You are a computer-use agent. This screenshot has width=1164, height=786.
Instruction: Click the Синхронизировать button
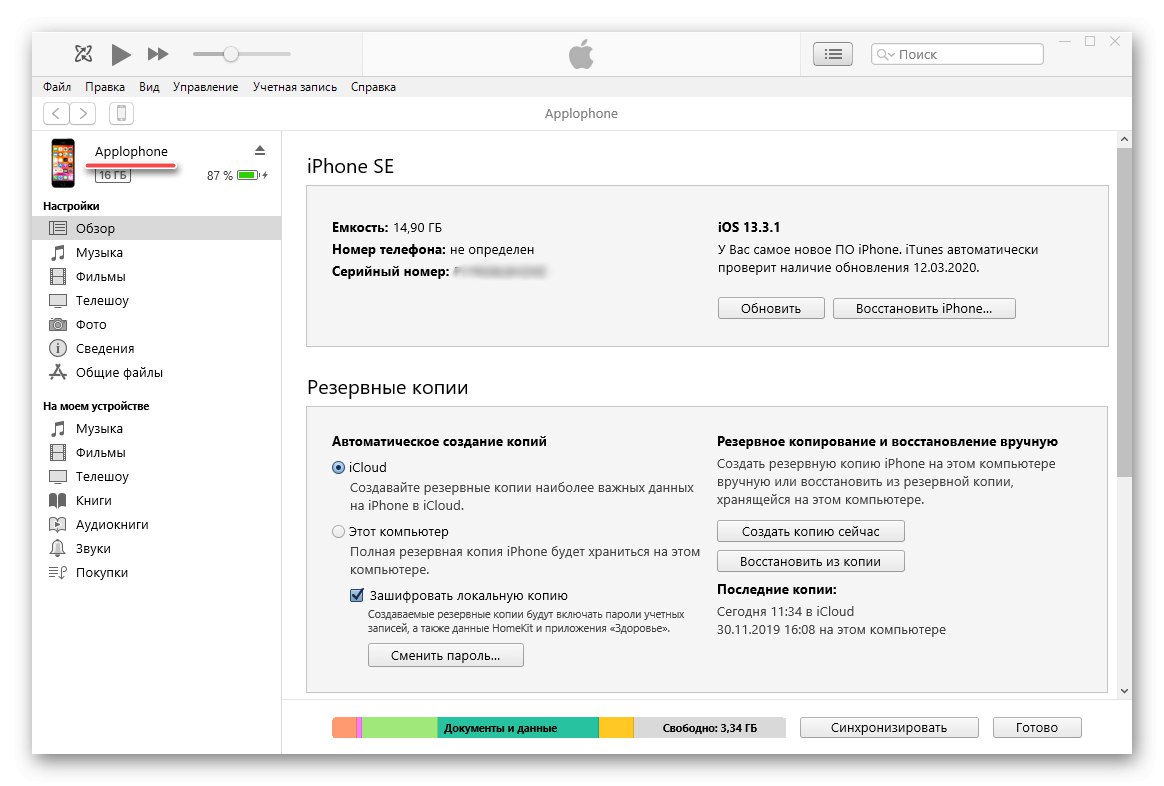pyautogui.click(x=888, y=727)
